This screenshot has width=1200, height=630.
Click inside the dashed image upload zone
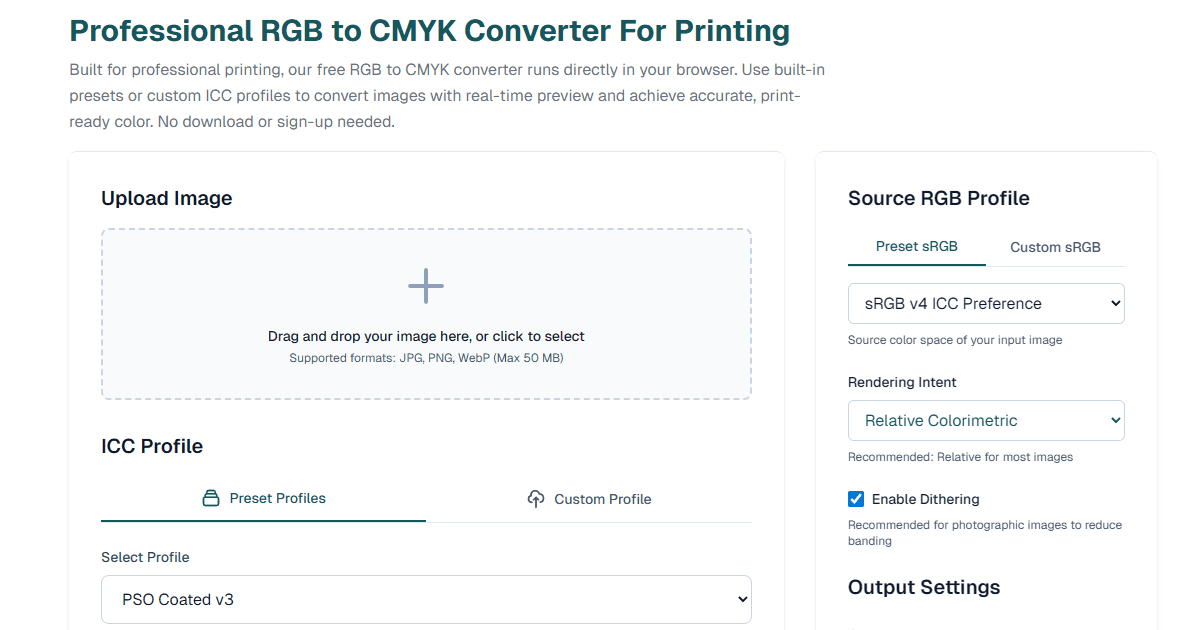426,312
